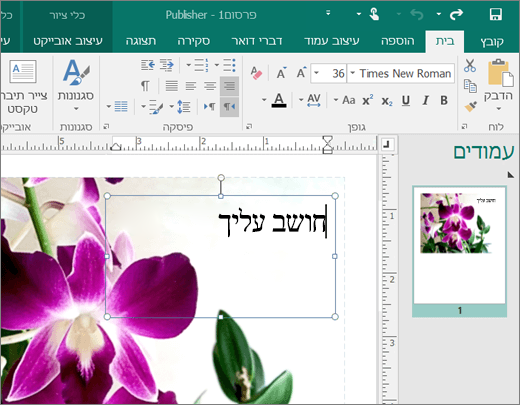Toggle Justify paragraph alignment

171,86
